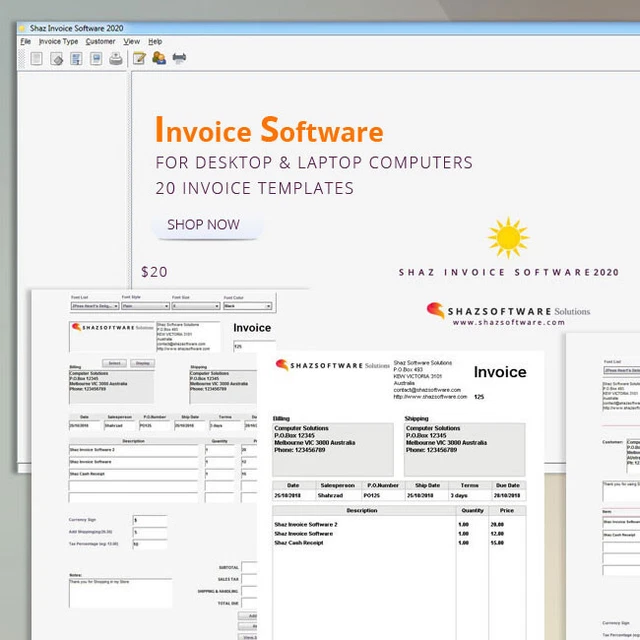
Task: Click the blank new invoice toolbar icon
Action: pos(36,58)
